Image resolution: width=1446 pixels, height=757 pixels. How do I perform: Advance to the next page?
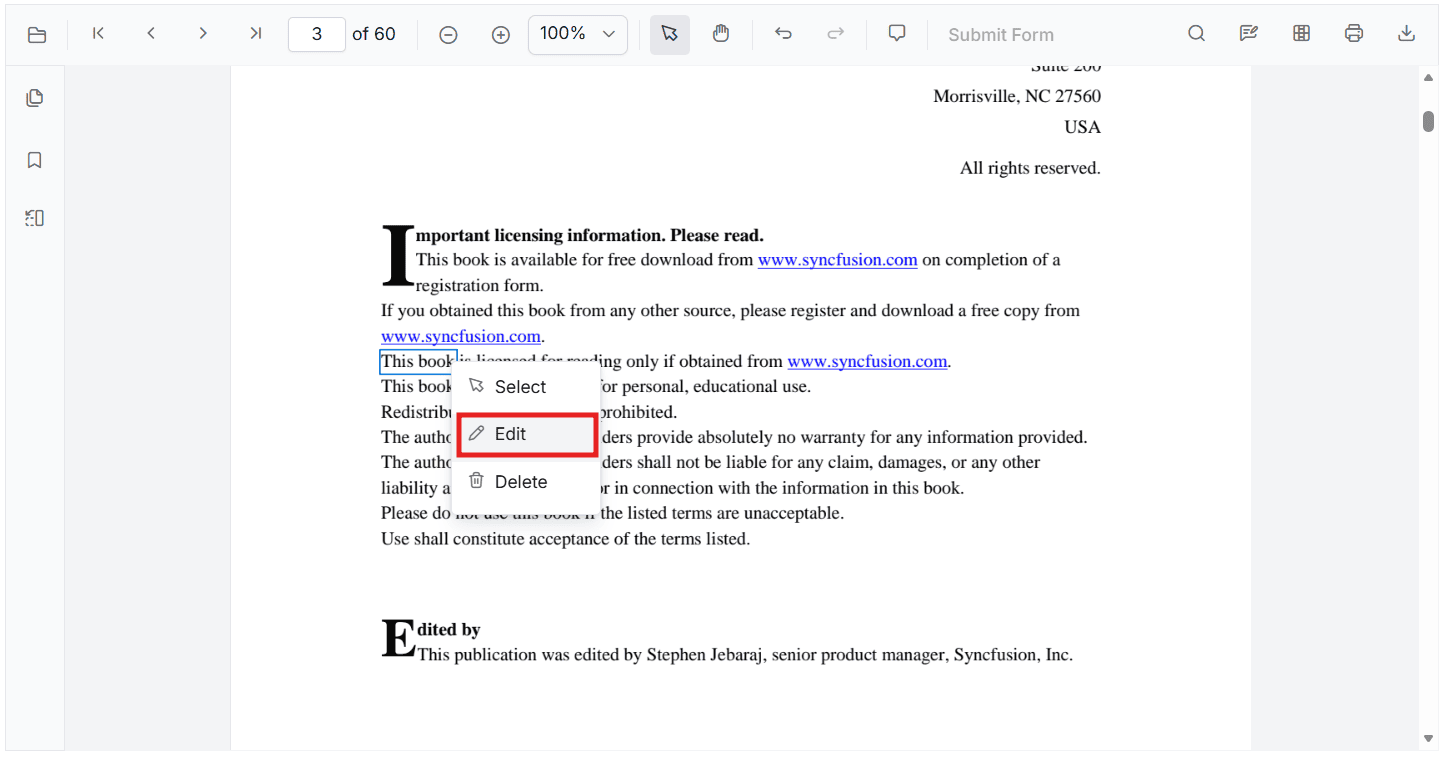tap(203, 34)
